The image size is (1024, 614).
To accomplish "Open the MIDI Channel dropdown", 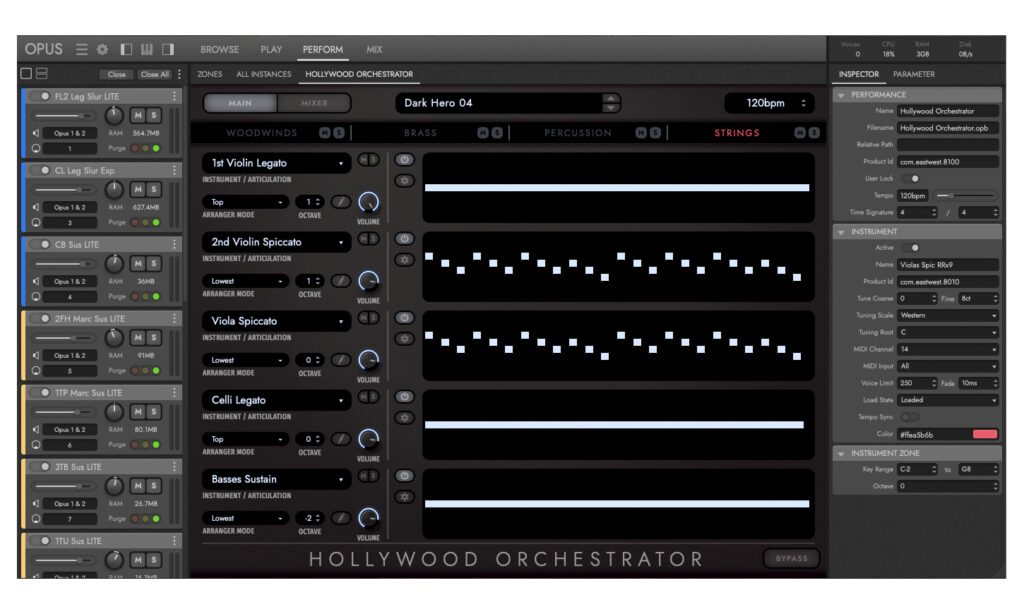I will 948,349.
